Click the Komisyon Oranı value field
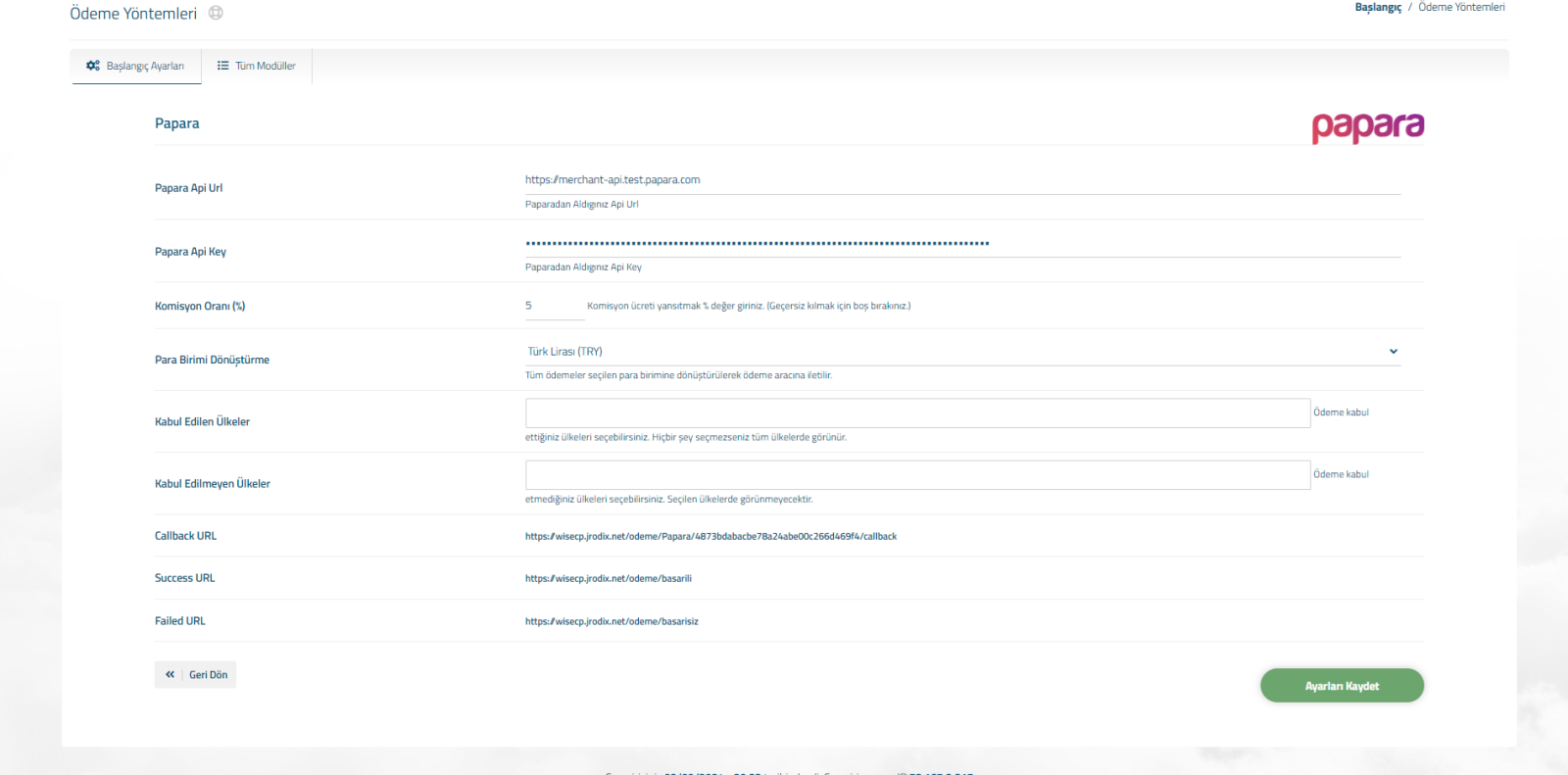 [555, 306]
